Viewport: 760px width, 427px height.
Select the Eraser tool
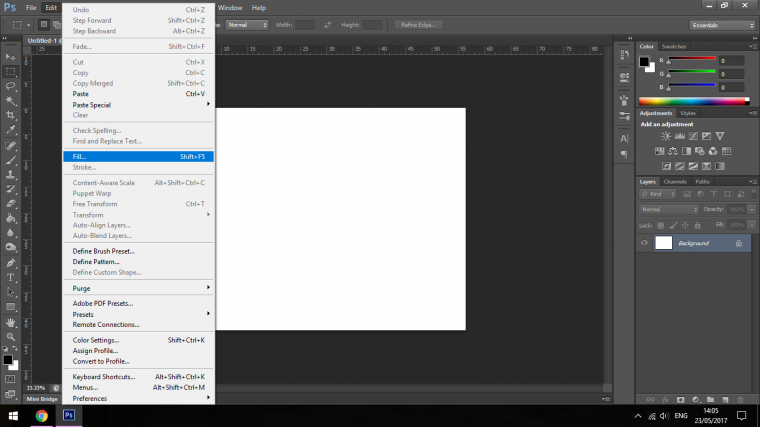coord(10,204)
